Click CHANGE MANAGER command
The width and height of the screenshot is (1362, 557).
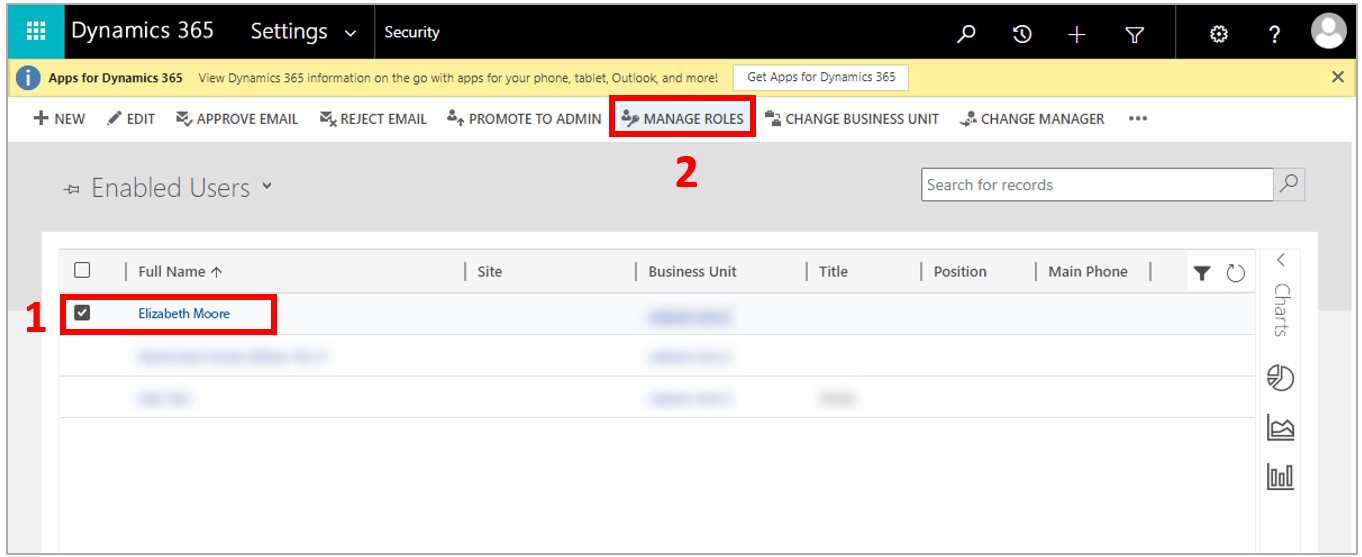(1032, 118)
